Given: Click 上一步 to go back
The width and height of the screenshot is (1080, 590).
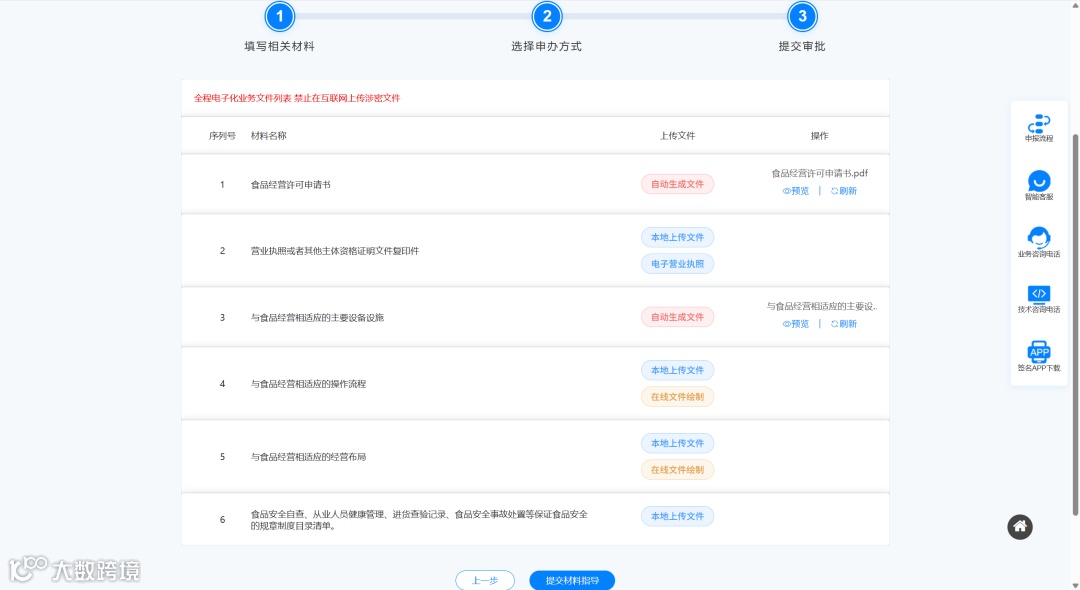Looking at the screenshot, I should 485,579.
